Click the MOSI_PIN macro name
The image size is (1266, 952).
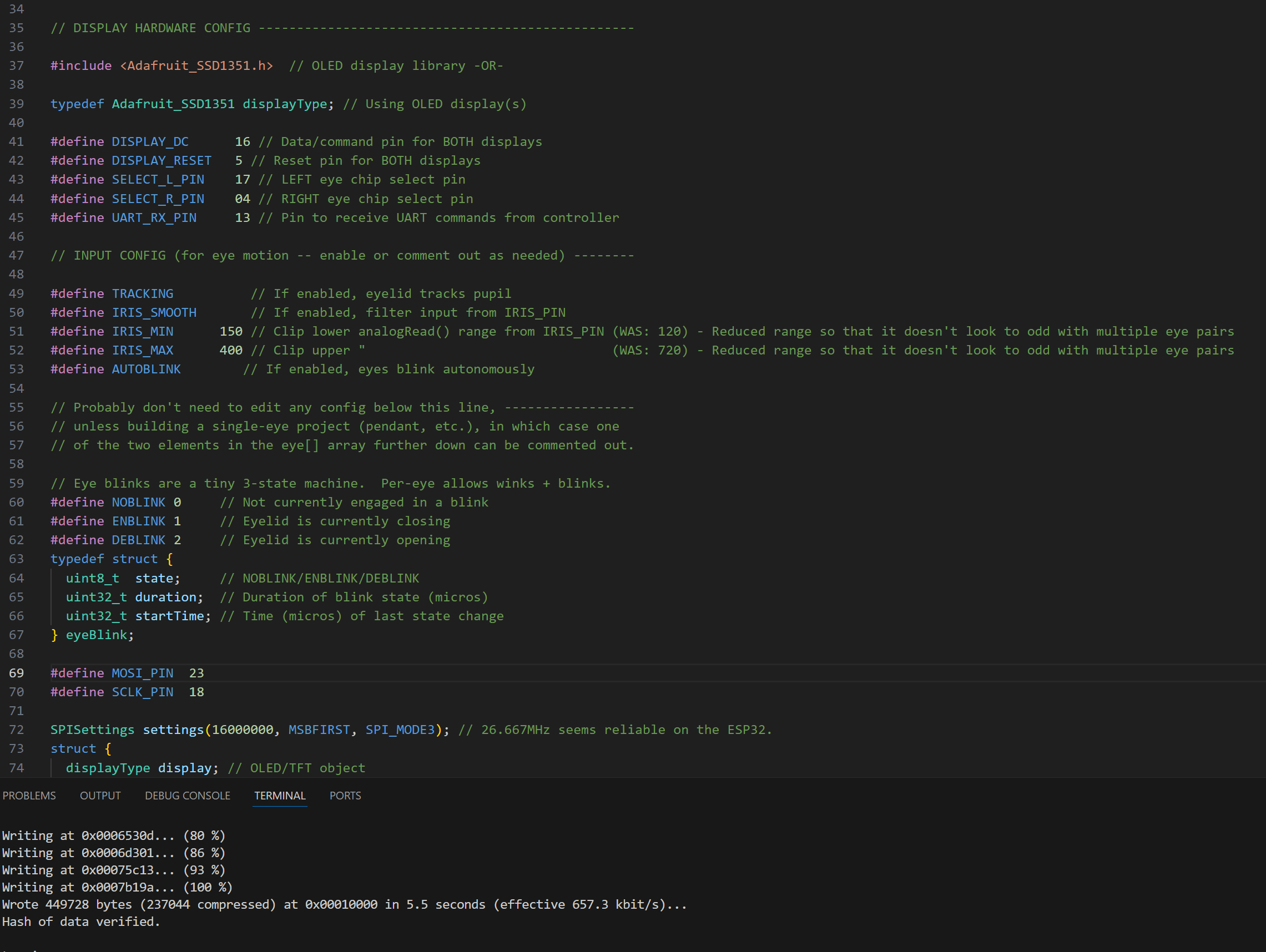[x=143, y=673]
